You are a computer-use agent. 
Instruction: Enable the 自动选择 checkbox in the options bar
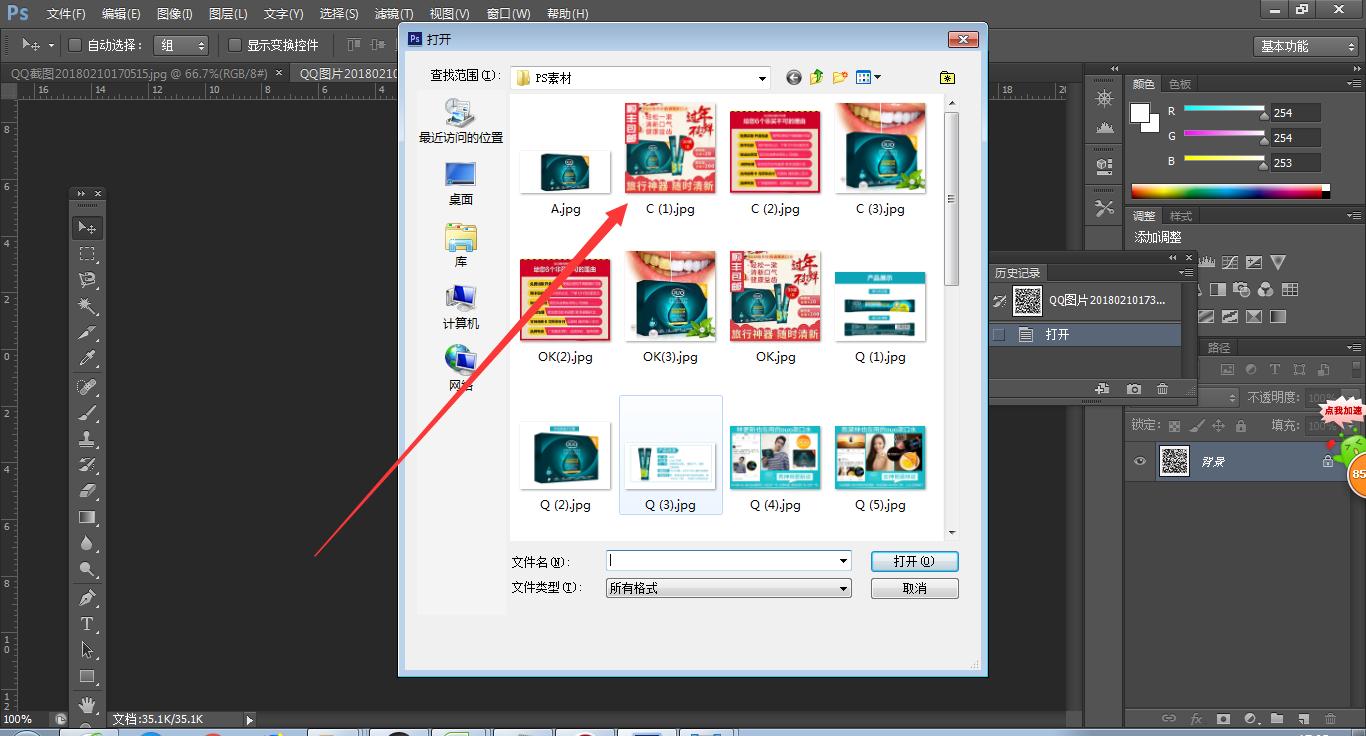pyautogui.click(x=75, y=45)
